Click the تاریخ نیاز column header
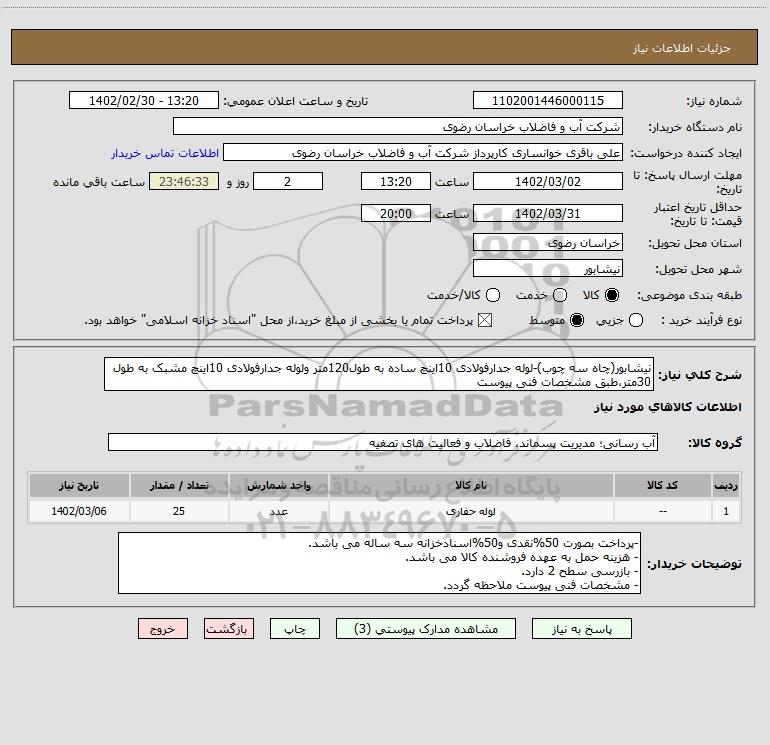770x745 pixels. coord(79,486)
